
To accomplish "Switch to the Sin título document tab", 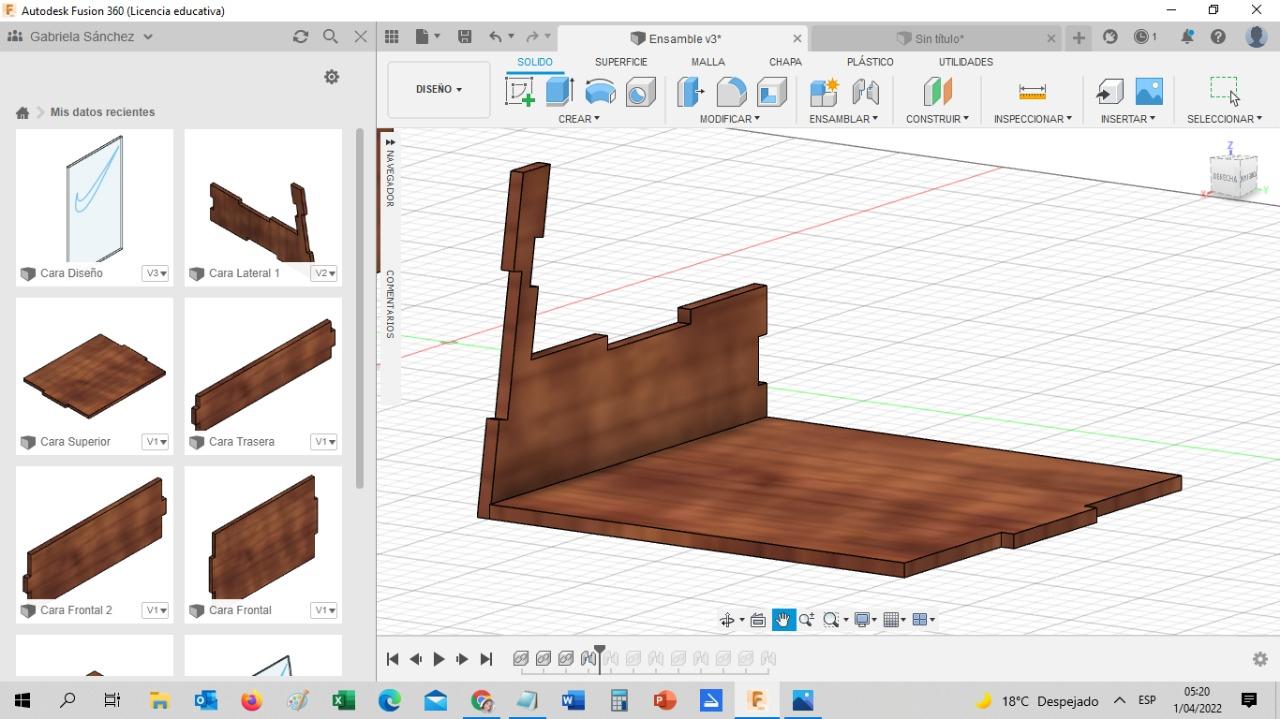I will click(x=938, y=39).
